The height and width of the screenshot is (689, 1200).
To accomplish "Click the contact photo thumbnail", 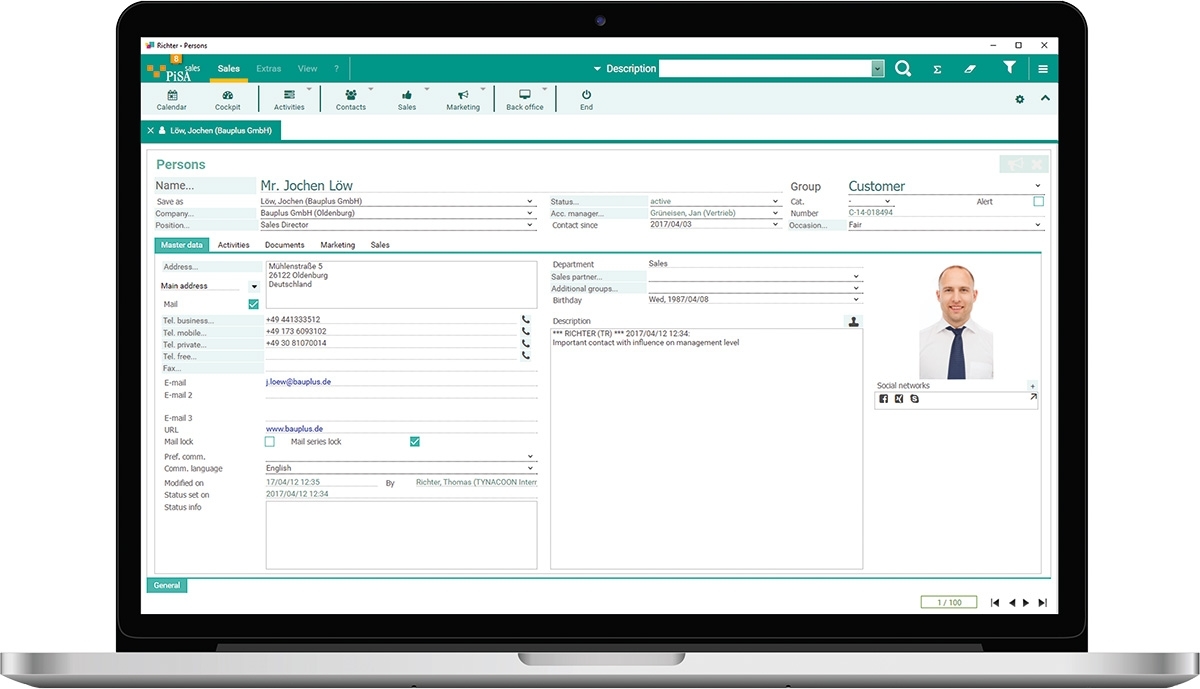I will coord(957,322).
